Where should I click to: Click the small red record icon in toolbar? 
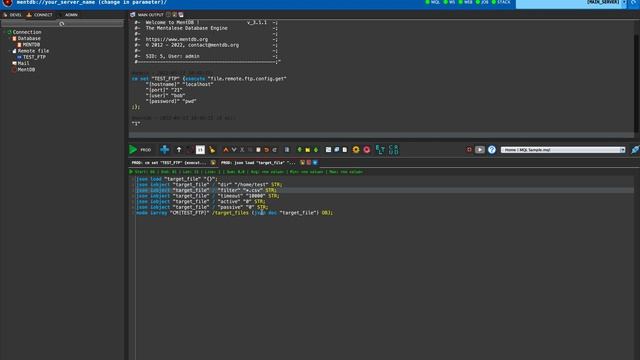point(469,150)
